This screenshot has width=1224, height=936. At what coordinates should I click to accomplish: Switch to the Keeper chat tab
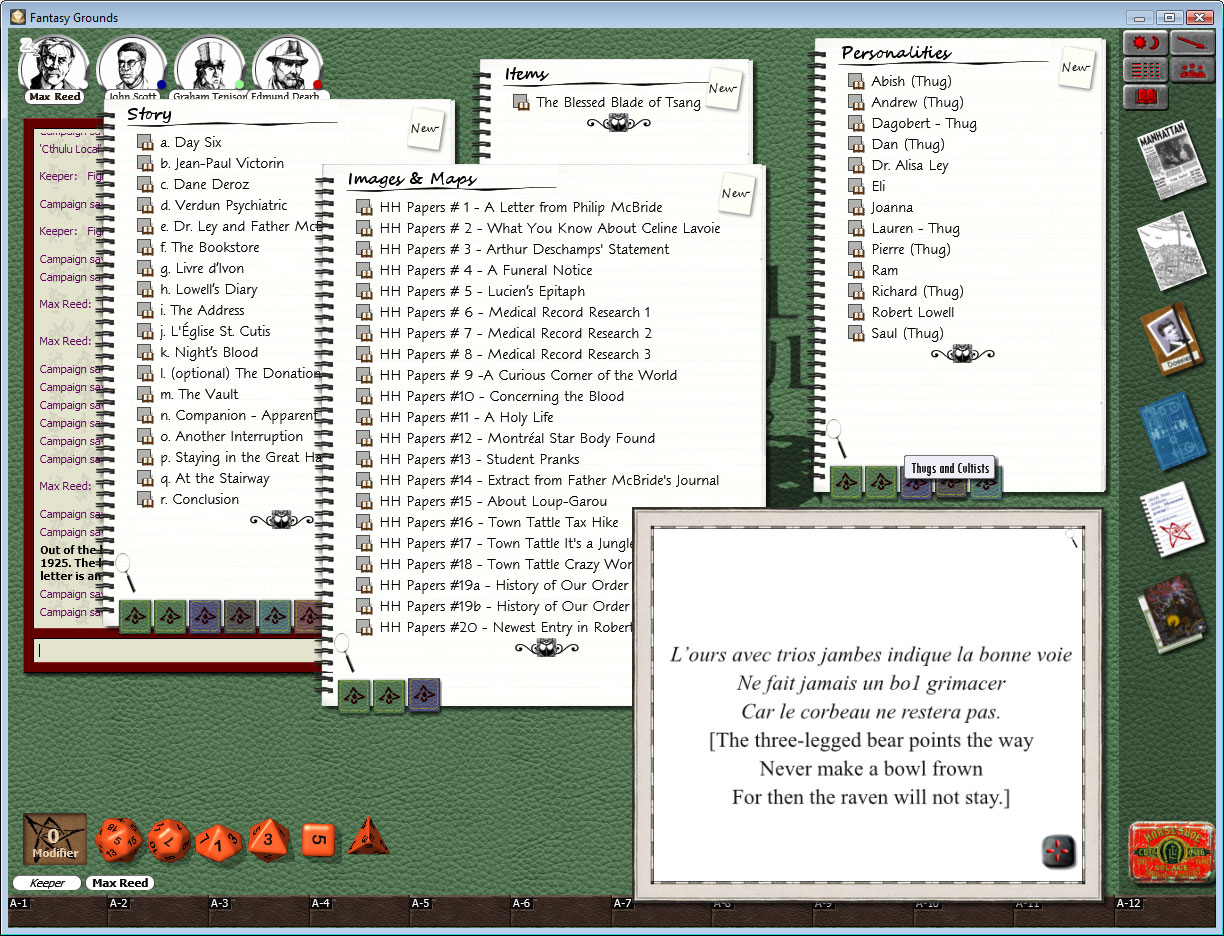point(46,883)
